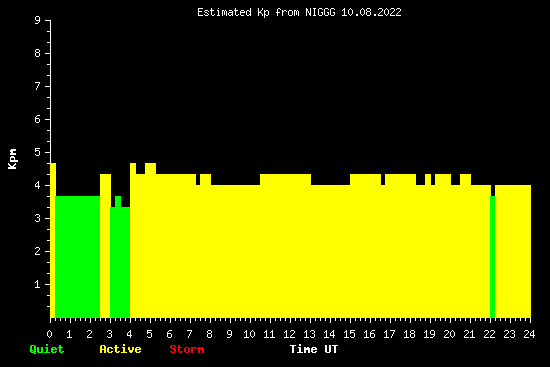Click the y-axis tick label 9
This screenshot has width=550, height=367.
coord(38,20)
